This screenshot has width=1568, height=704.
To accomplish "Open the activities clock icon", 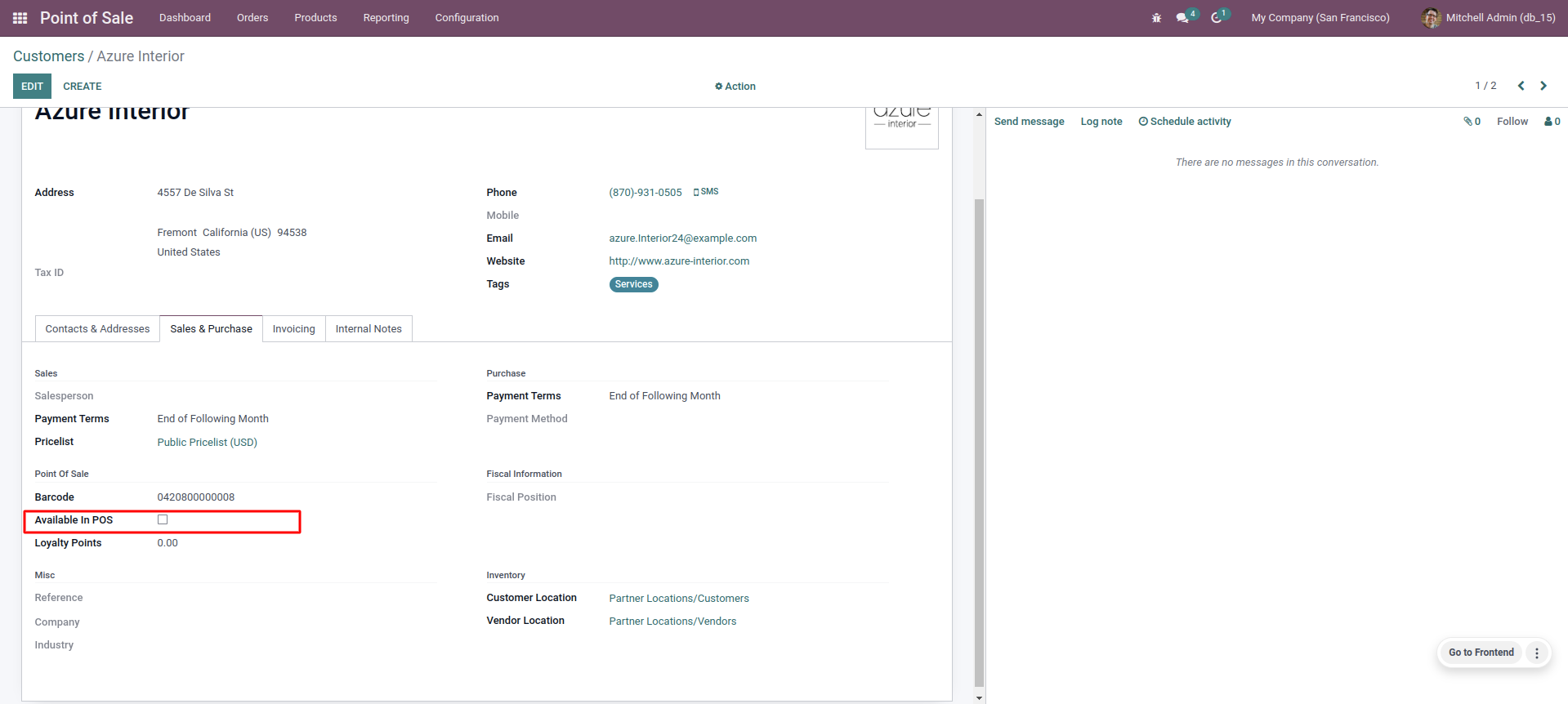I will pos(1217,18).
